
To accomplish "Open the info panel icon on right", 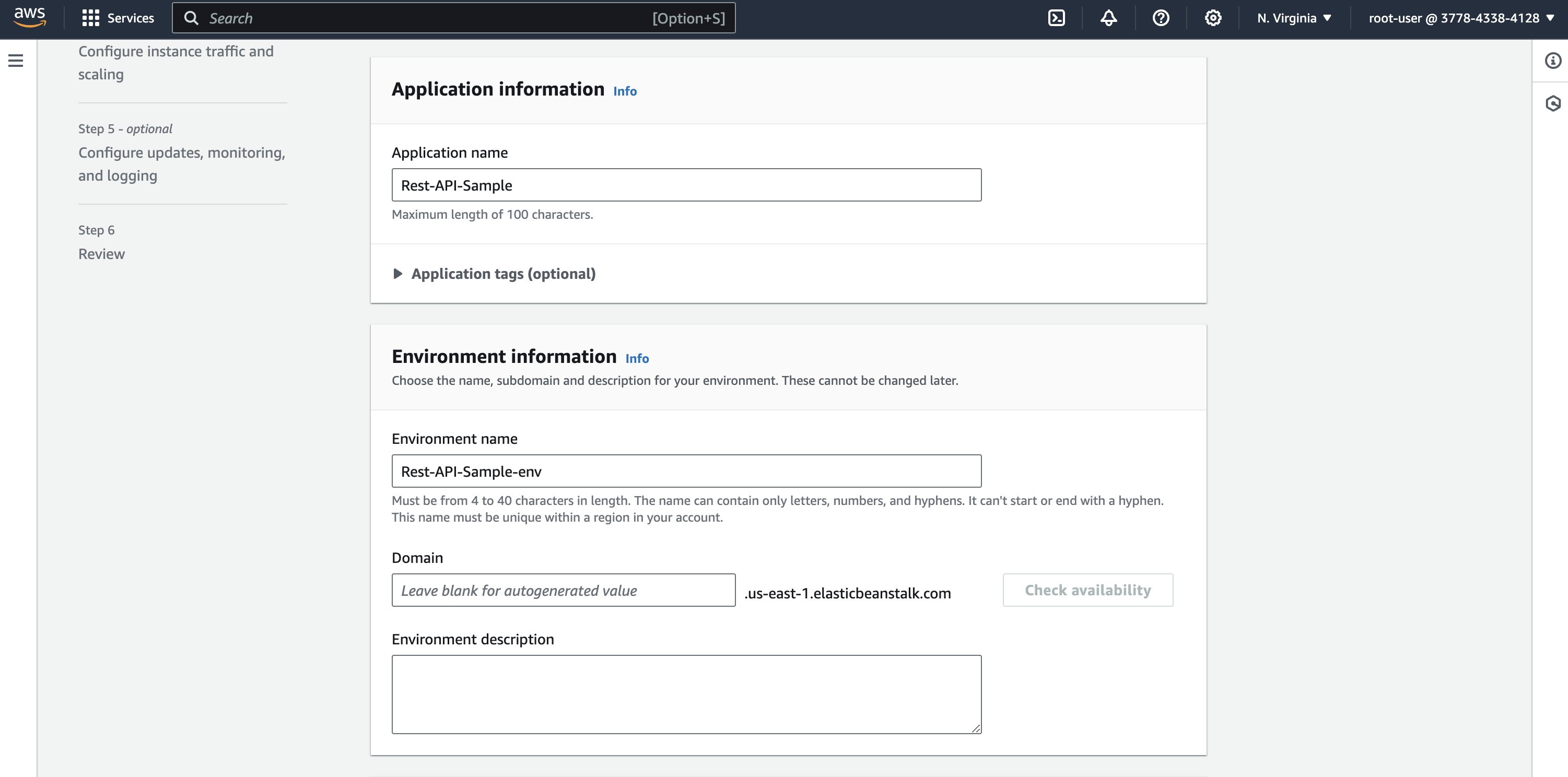I will 1552,60.
